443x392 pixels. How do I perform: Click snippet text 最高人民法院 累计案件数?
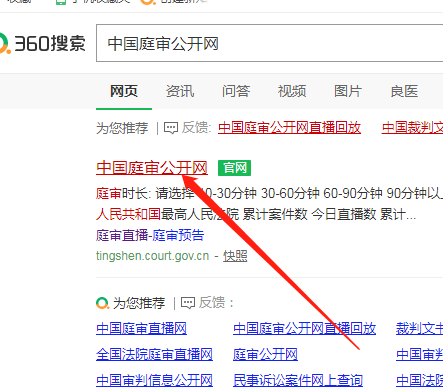(x=234, y=214)
